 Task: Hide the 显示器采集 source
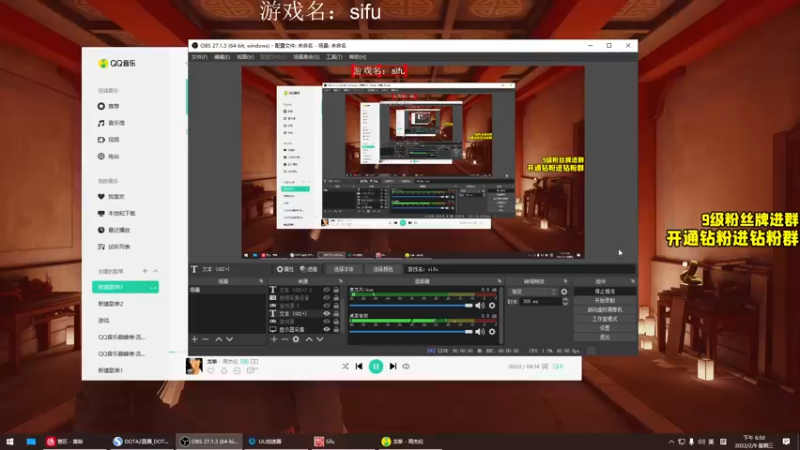(327, 330)
